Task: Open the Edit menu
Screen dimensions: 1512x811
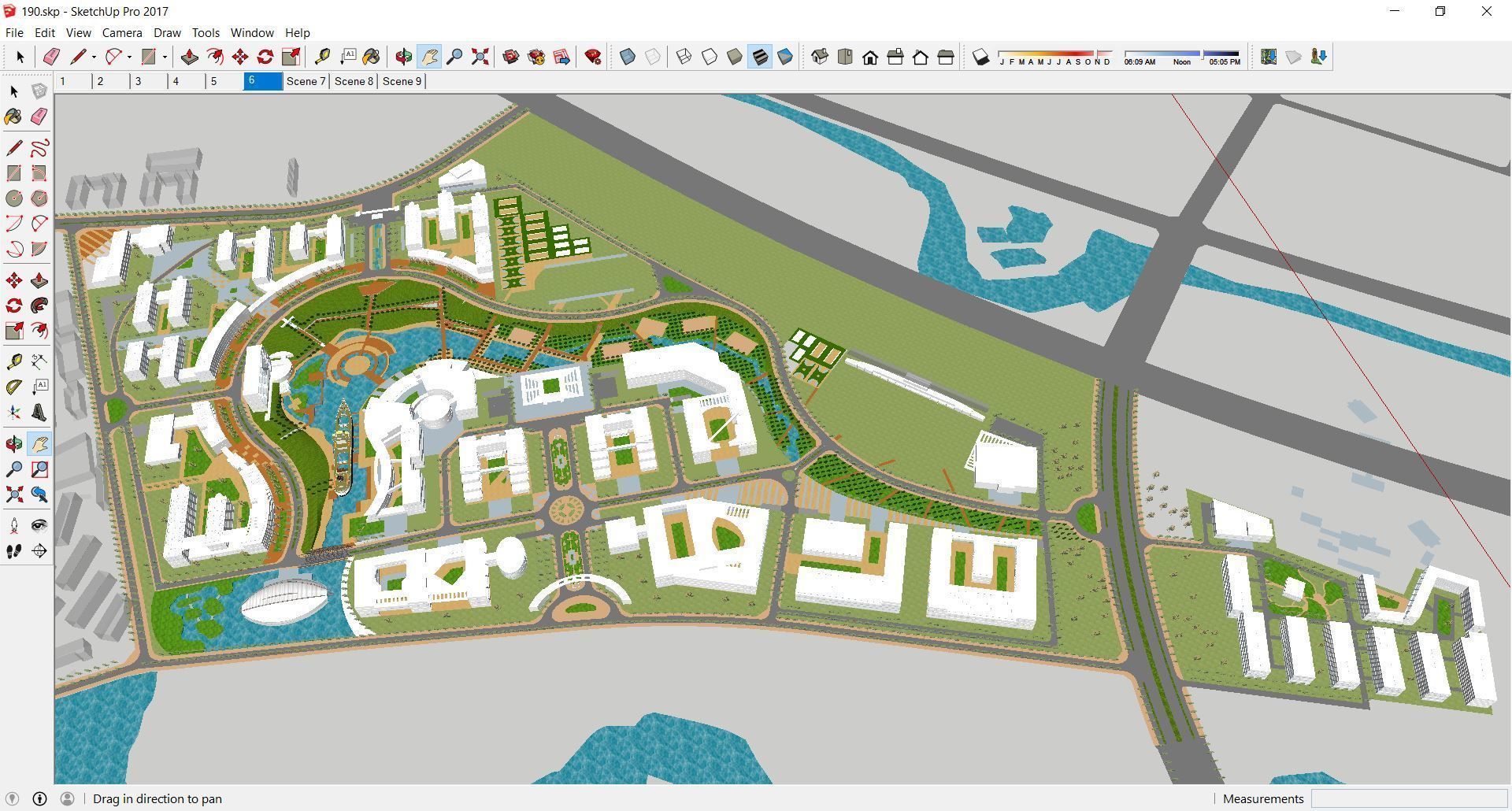Action: tap(45, 33)
